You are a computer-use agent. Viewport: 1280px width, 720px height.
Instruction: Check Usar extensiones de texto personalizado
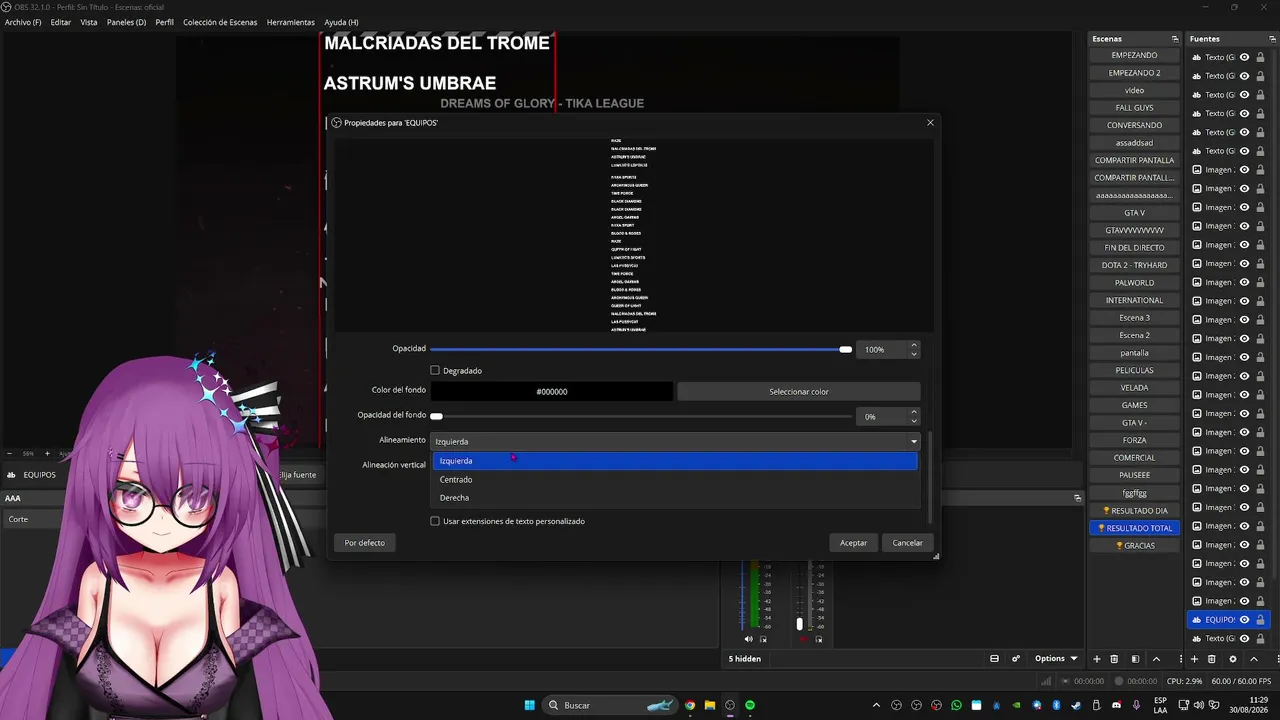(435, 521)
